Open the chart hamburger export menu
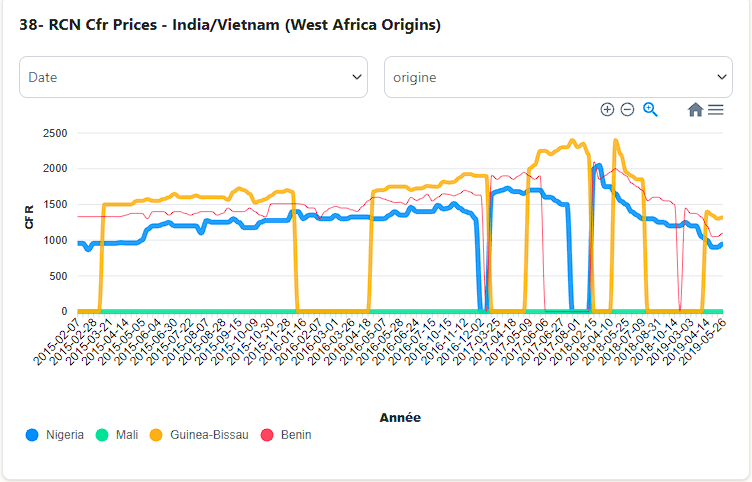Screen dimensions: 752x482 point(716,110)
